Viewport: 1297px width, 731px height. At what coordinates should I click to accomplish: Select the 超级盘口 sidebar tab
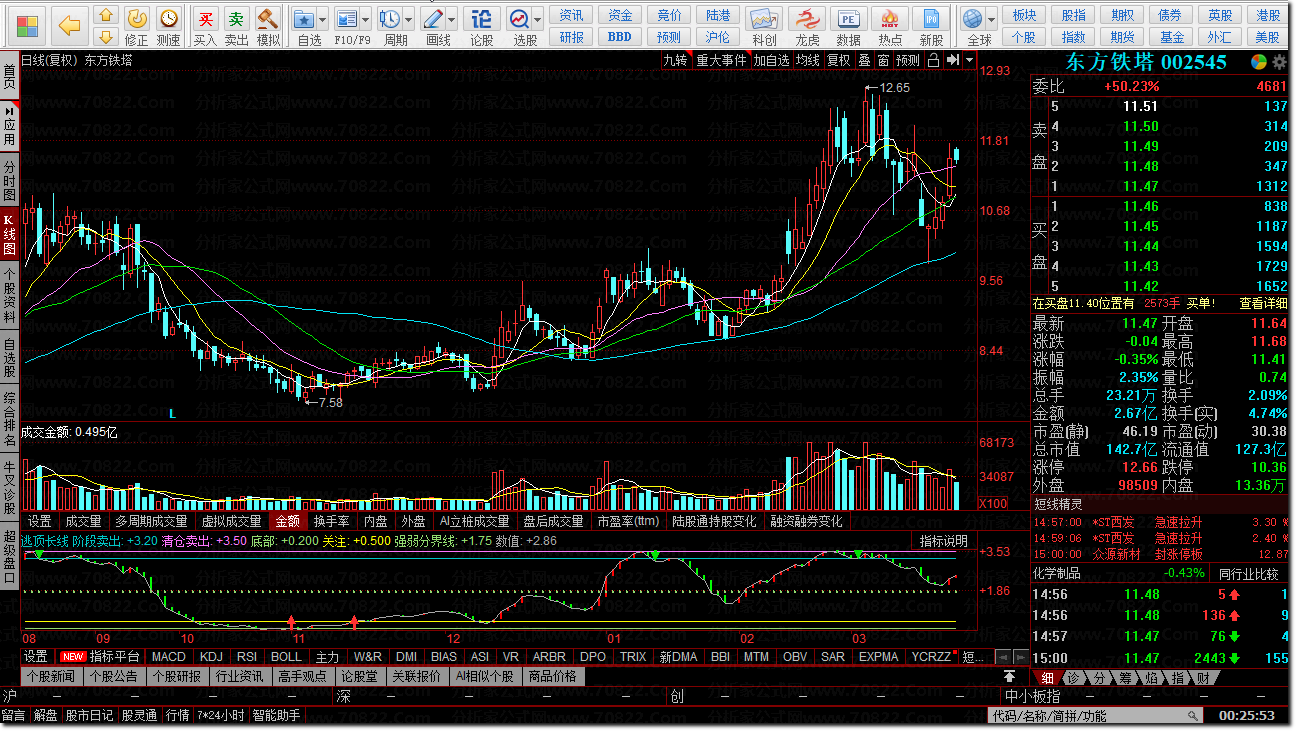[9, 555]
